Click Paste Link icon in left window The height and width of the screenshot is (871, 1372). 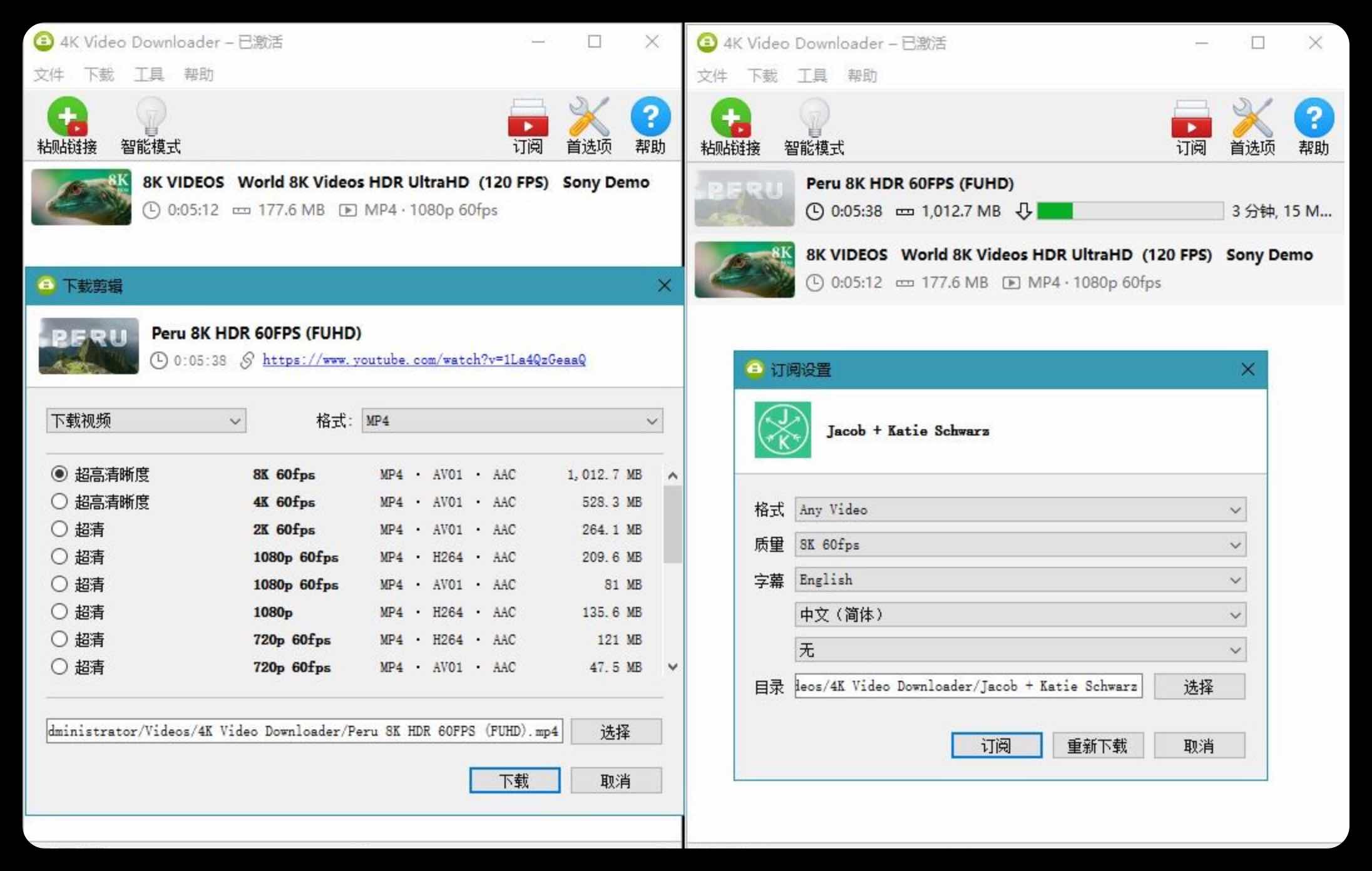(67, 117)
